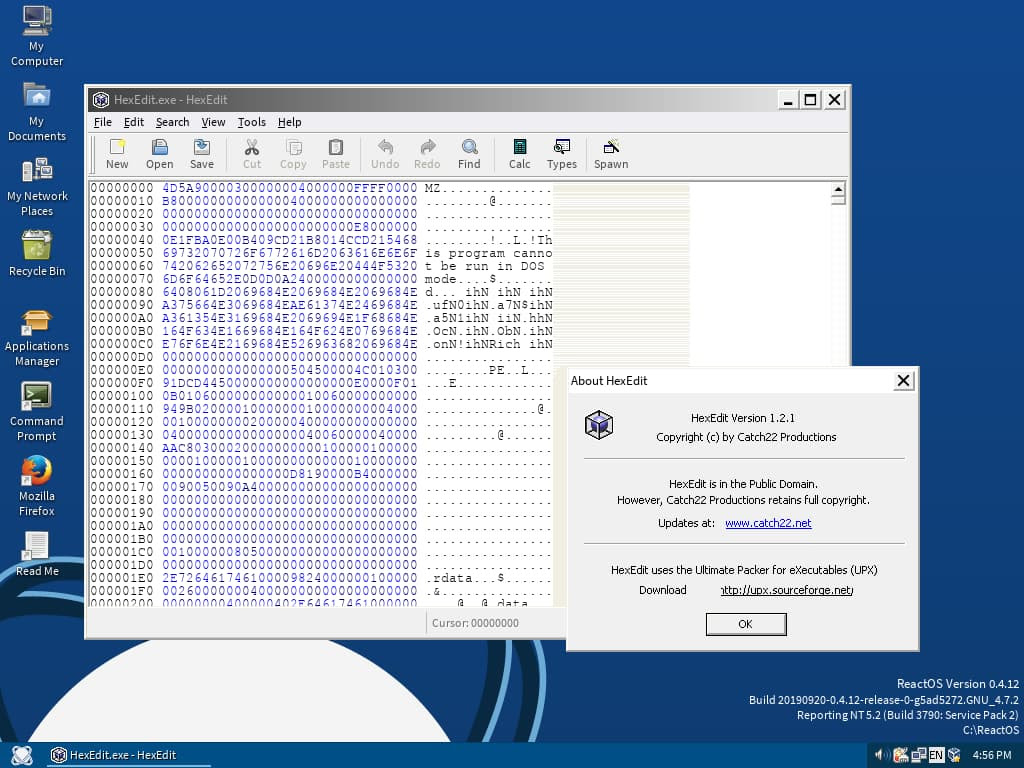Image resolution: width=1024 pixels, height=768 pixels.
Task: Open the Types toolbar tool
Action: pyautogui.click(x=562, y=147)
